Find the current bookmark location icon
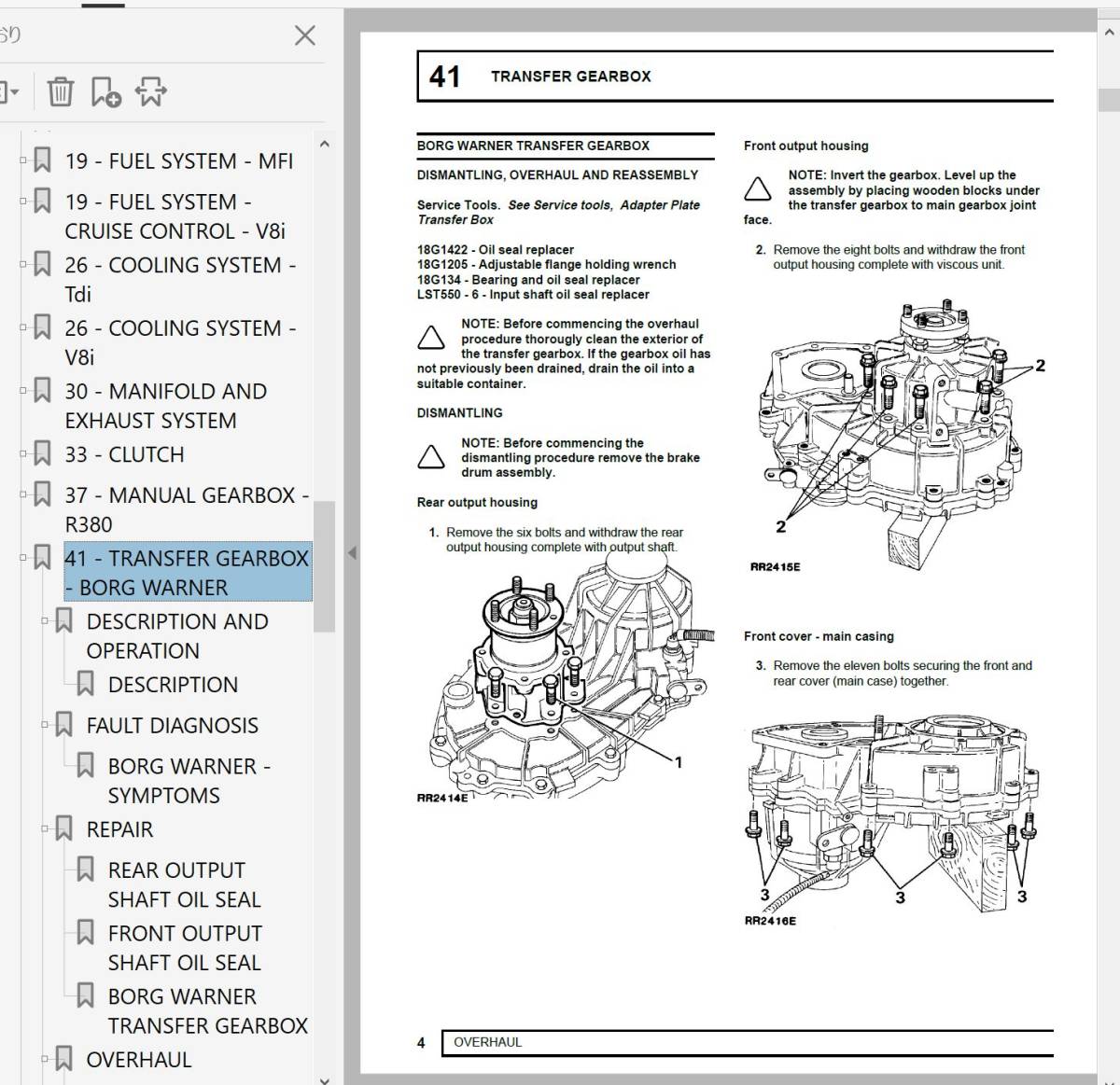Viewport: 1120px width, 1085px height. [151, 91]
